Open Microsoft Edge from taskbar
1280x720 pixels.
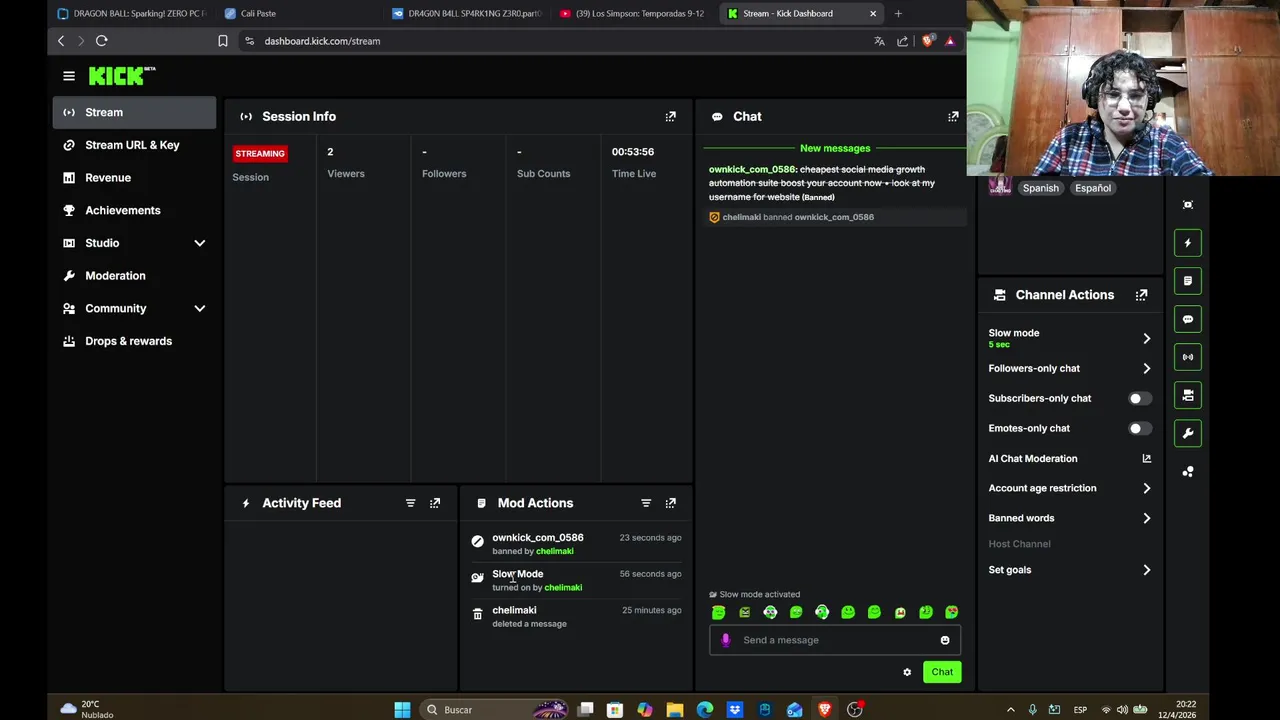(705, 710)
